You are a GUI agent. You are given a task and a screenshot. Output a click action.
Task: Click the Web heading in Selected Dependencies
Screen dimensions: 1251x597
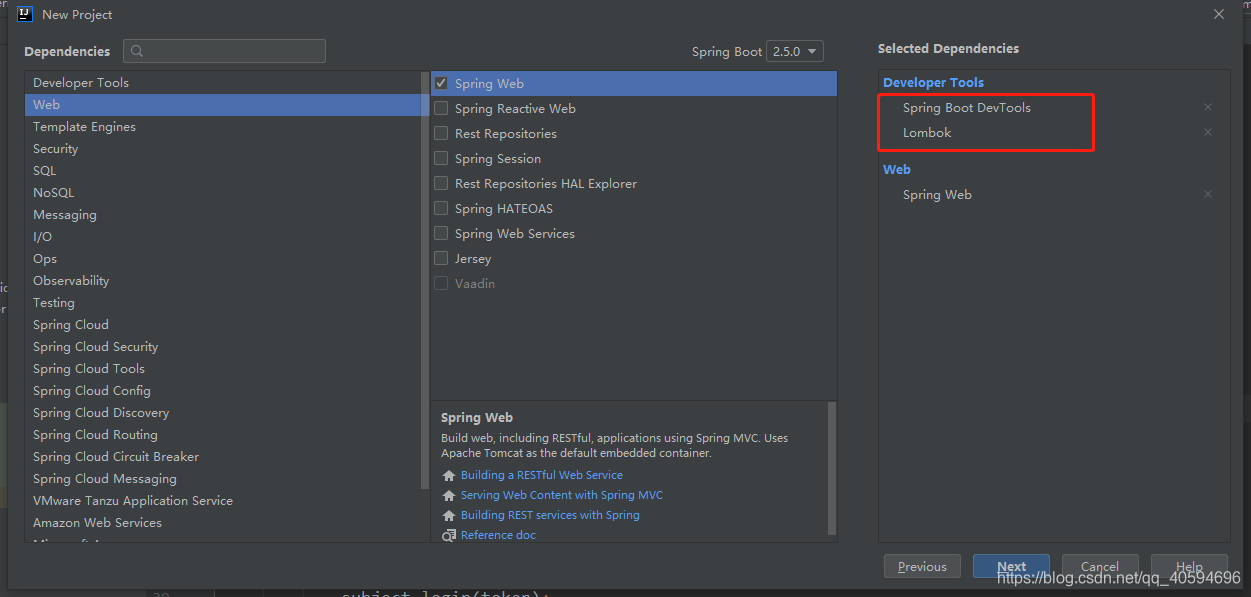(x=897, y=169)
